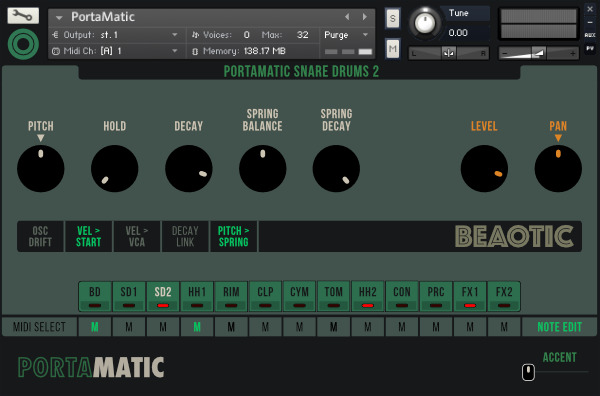600x396 pixels.
Task: Toggle the Decay Link switch
Action: point(185,236)
